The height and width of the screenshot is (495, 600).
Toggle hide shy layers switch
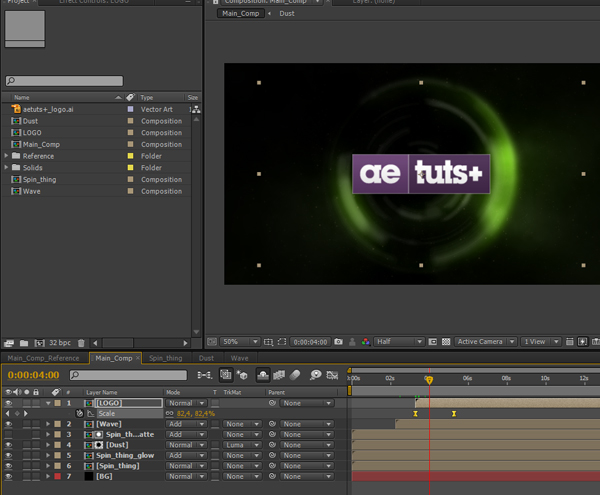pyautogui.click(x=262, y=375)
